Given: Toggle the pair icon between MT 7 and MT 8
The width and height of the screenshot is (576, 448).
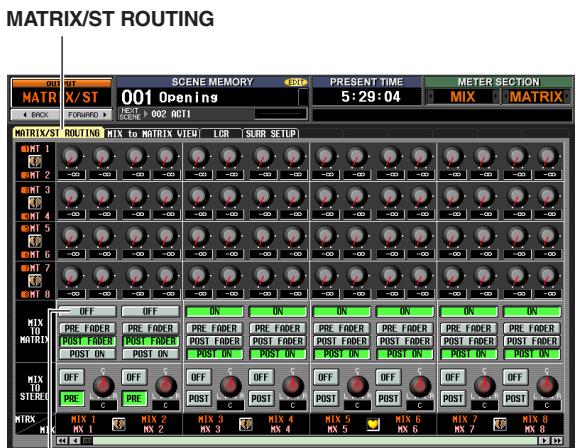Looking at the screenshot, I should pos(35,281).
